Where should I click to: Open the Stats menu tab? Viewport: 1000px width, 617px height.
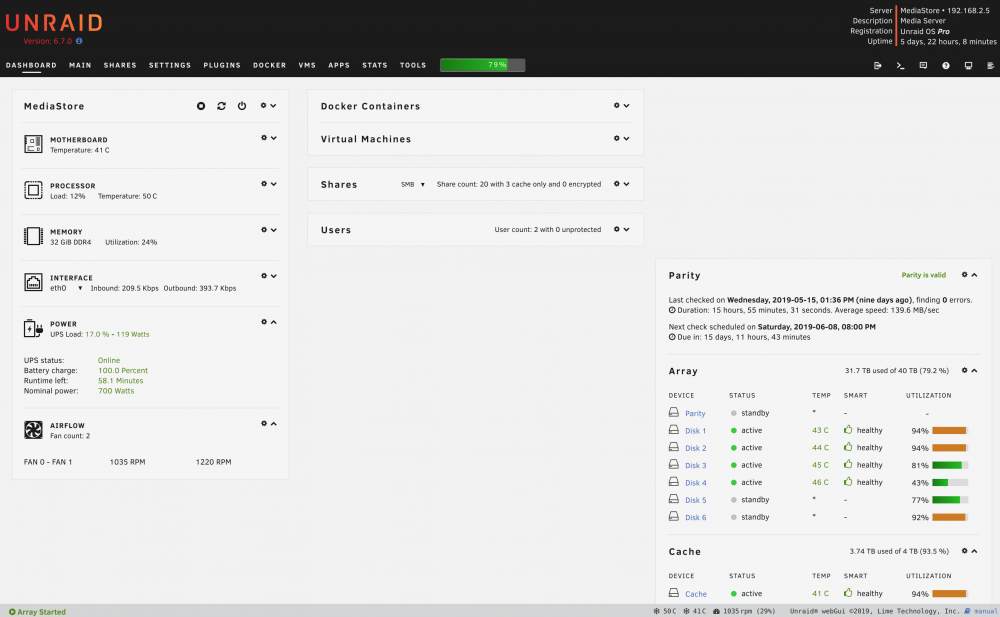[x=374, y=65]
